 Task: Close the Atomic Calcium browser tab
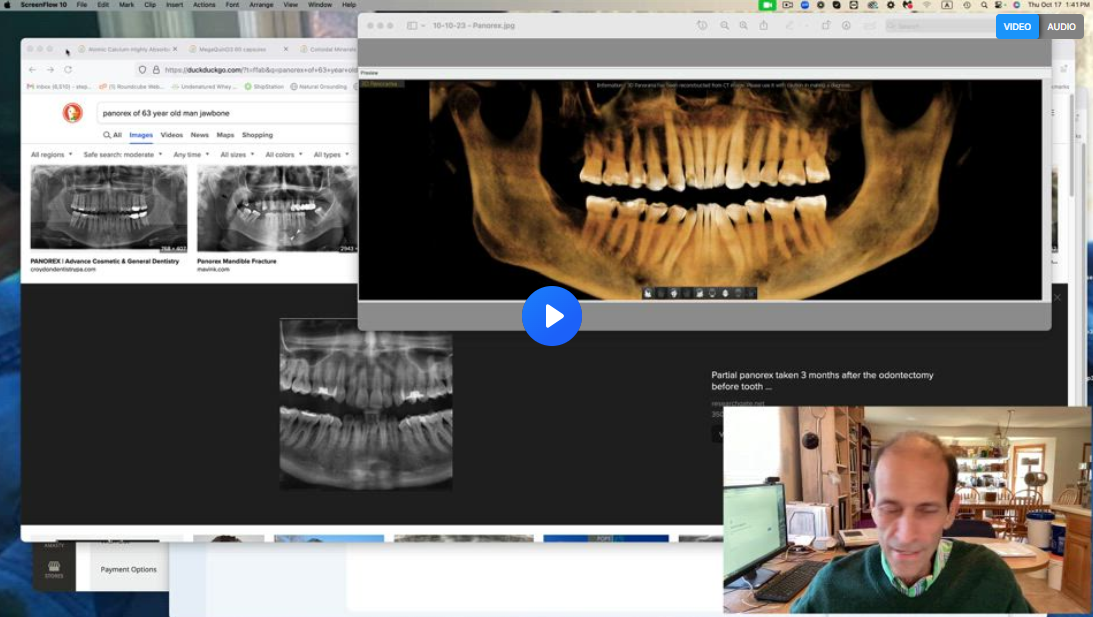pos(175,49)
